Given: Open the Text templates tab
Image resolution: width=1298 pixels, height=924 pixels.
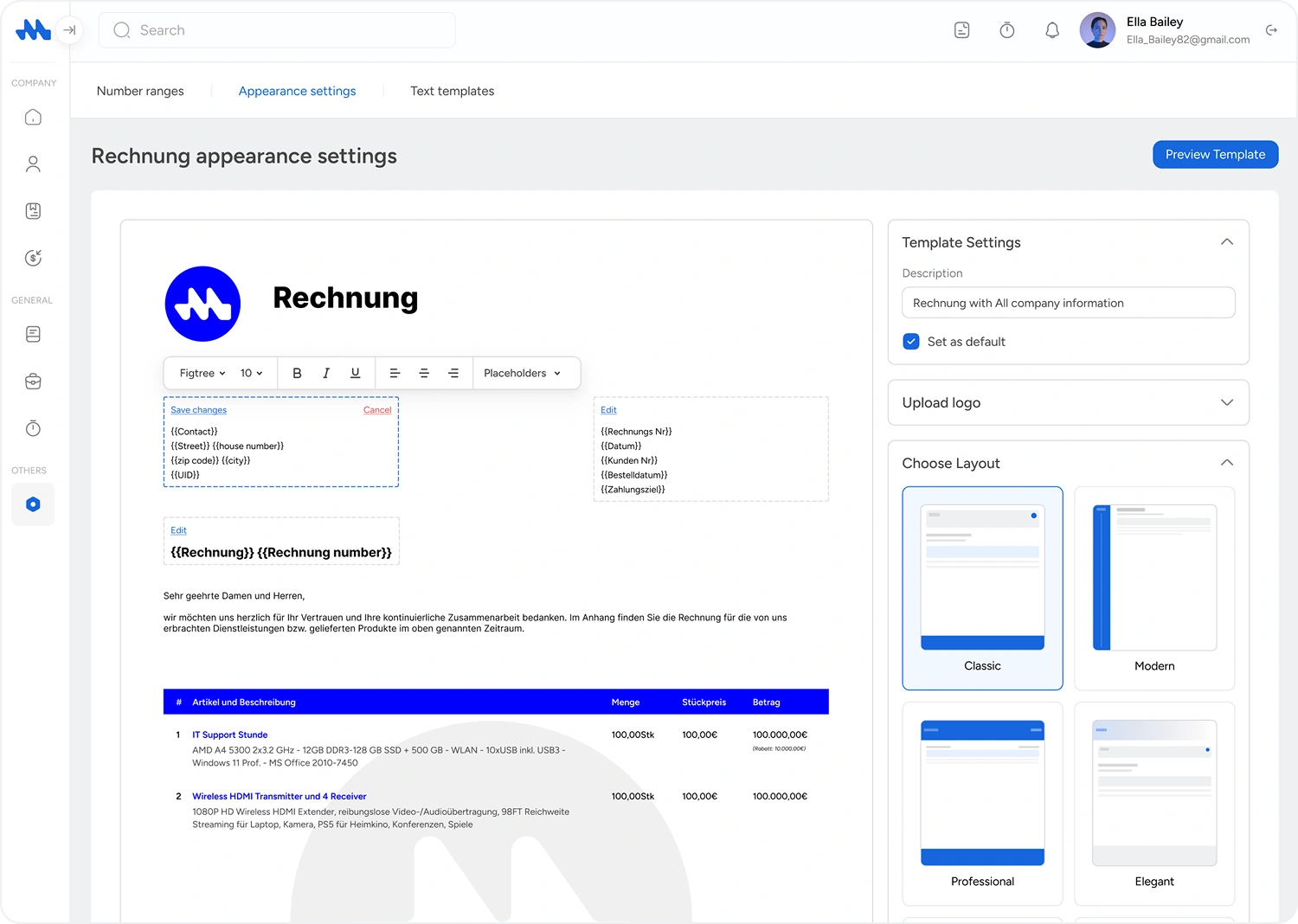Looking at the screenshot, I should [x=452, y=91].
